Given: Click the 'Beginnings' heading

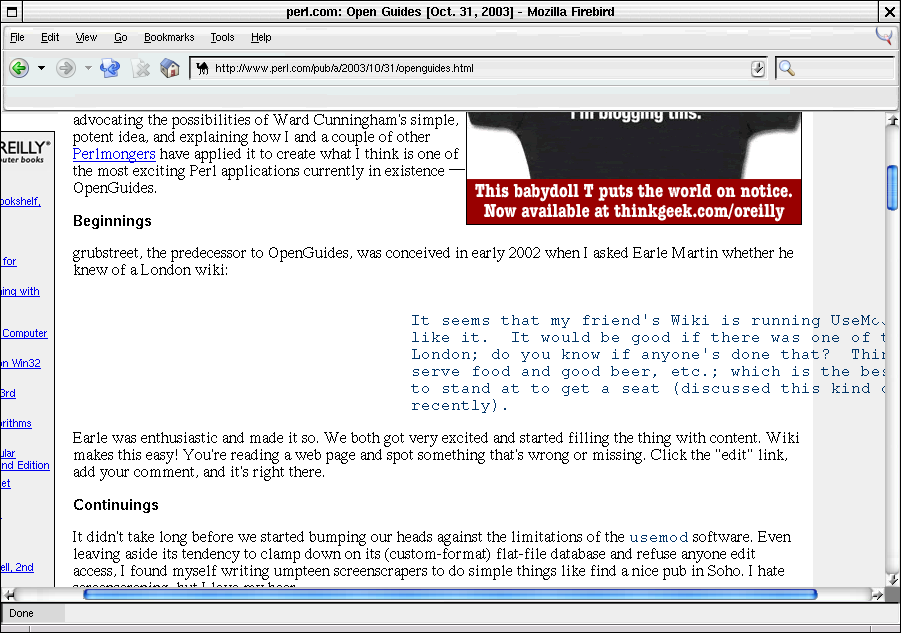Looking at the screenshot, I should coord(112,221).
